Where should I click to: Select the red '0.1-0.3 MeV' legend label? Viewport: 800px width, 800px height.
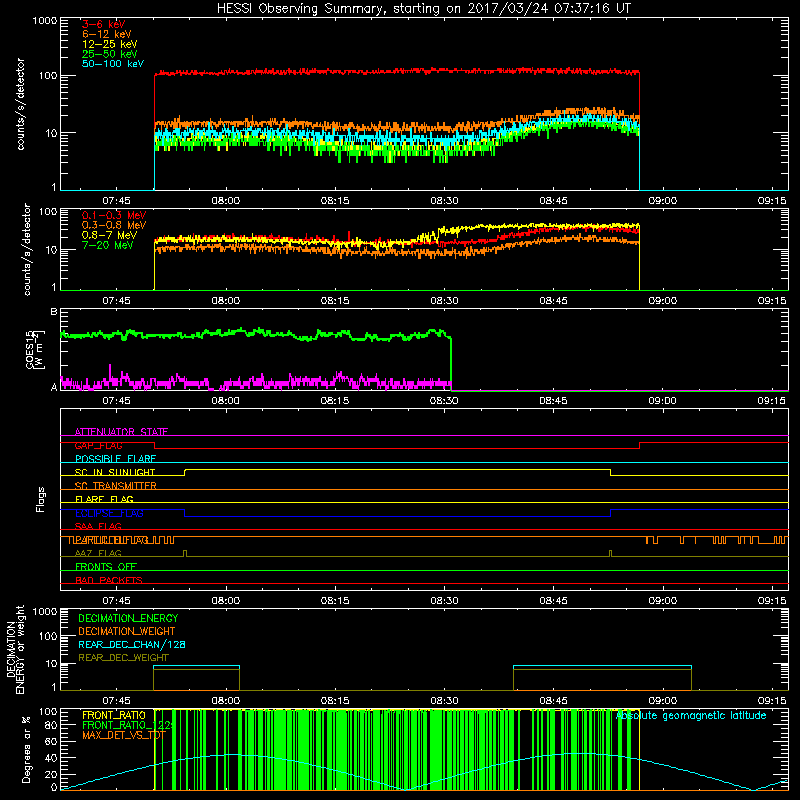click(114, 215)
